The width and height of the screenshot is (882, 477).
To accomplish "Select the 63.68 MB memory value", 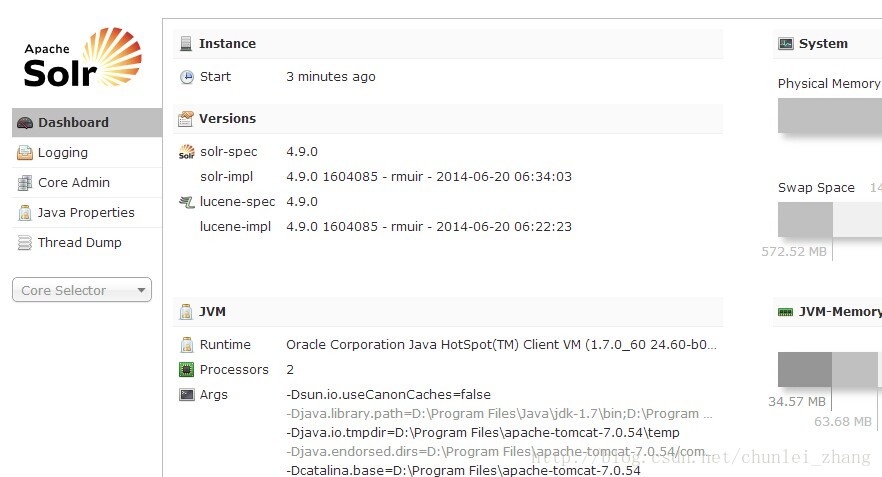I will (843, 421).
